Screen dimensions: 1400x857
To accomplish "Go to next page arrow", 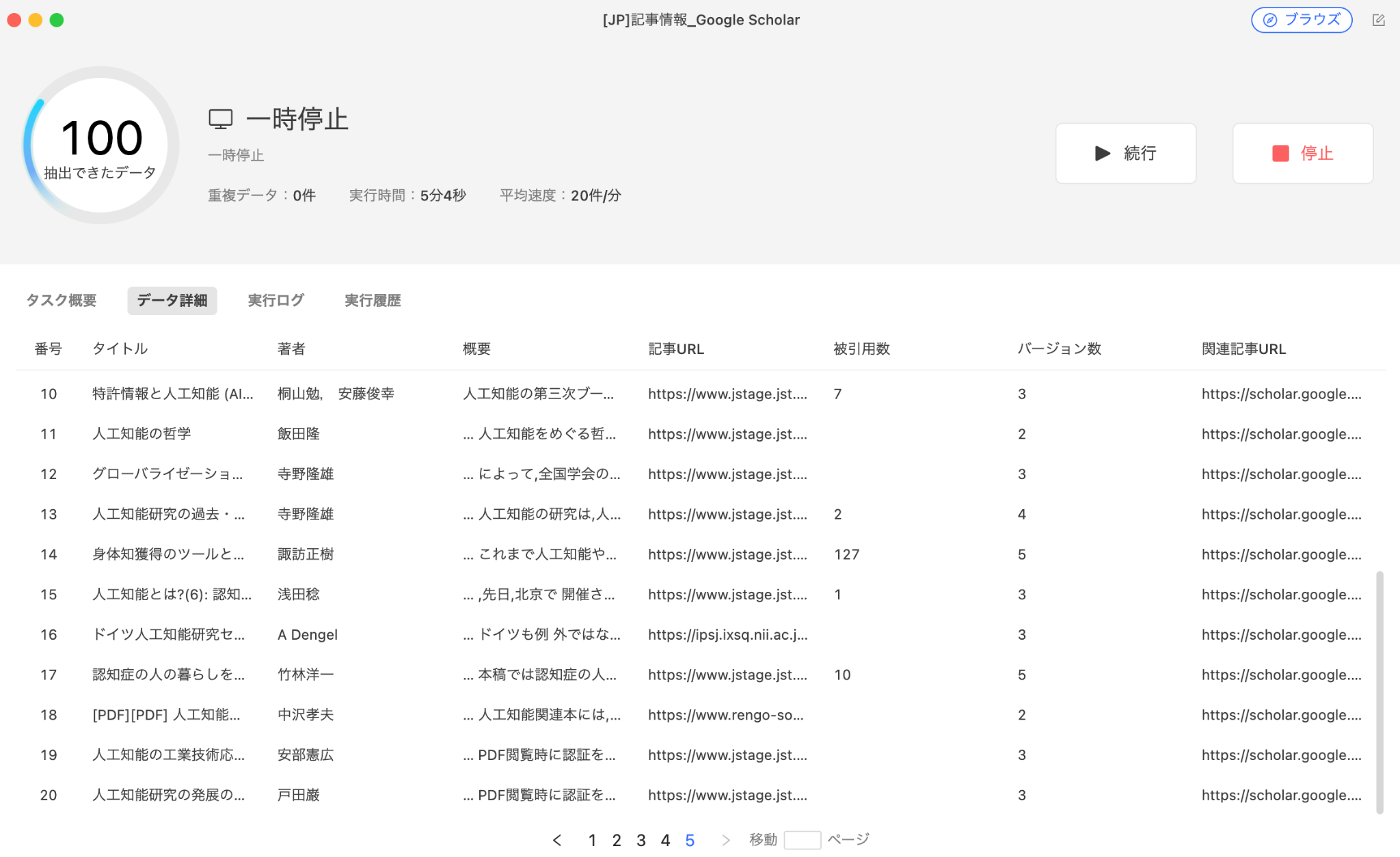I will pos(726,840).
